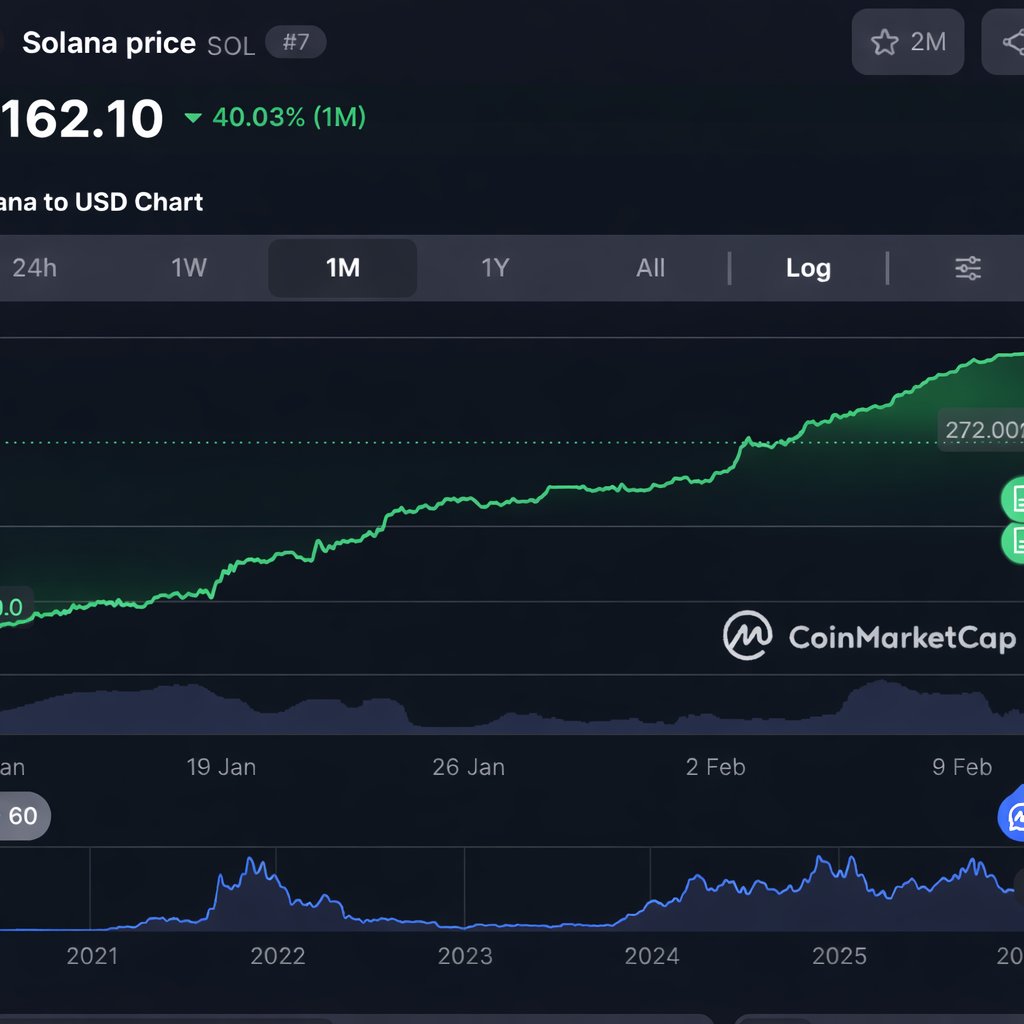This screenshot has width=1024, height=1024.
Task: Click 2024 on the history navigator
Action: 652,956
